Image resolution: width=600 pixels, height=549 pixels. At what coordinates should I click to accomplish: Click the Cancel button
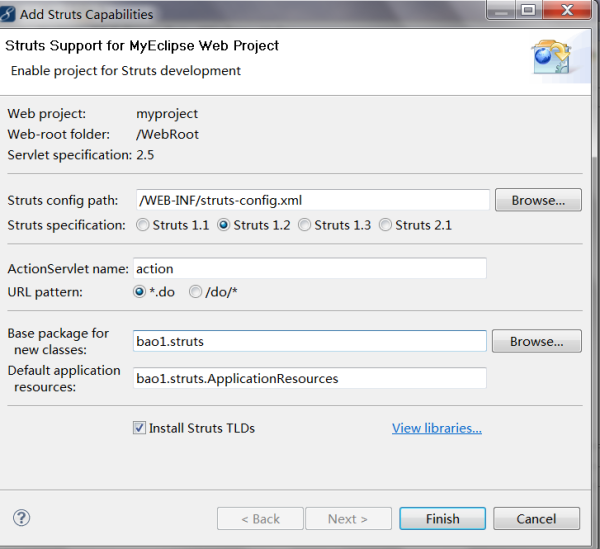tap(536, 519)
